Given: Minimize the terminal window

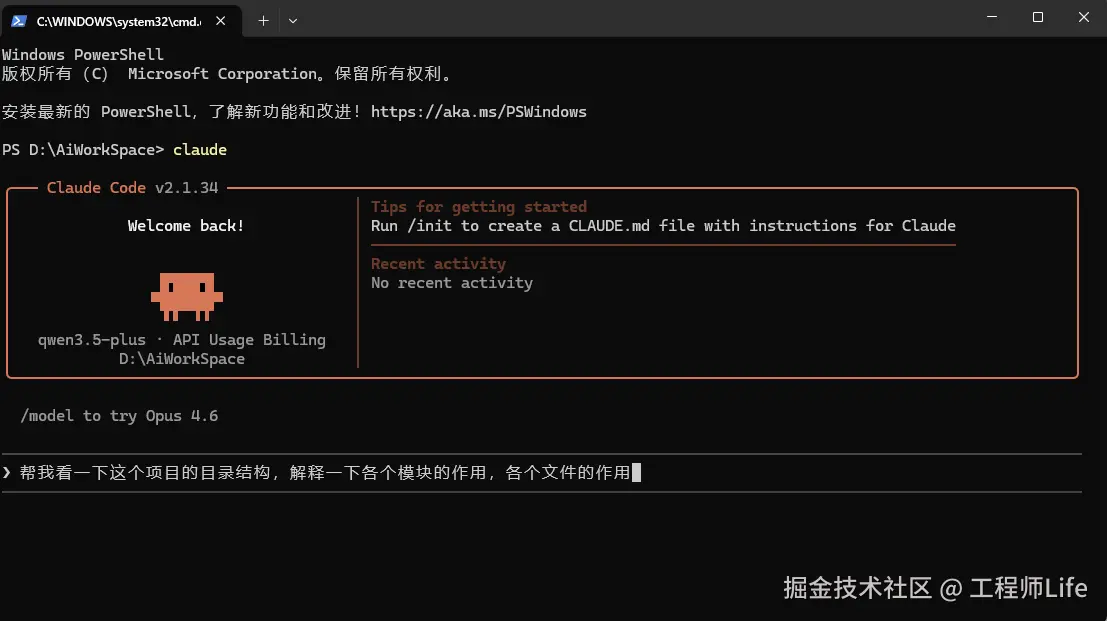Looking at the screenshot, I should click(x=992, y=17).
